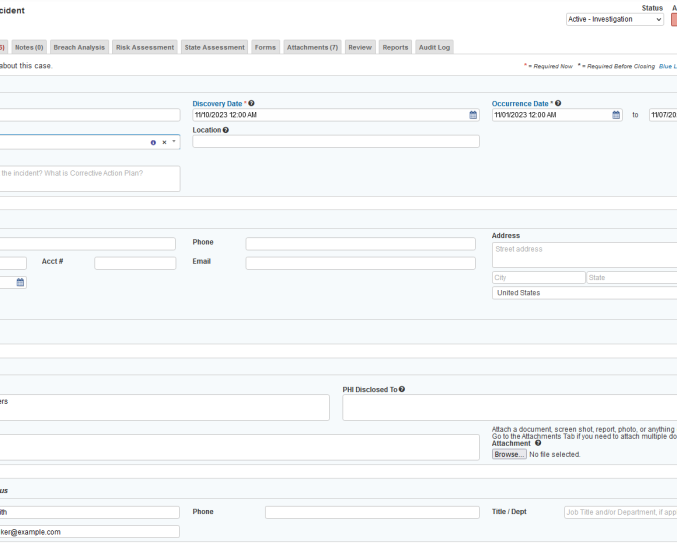Go to the Audit Log tab

click(434, 47)
